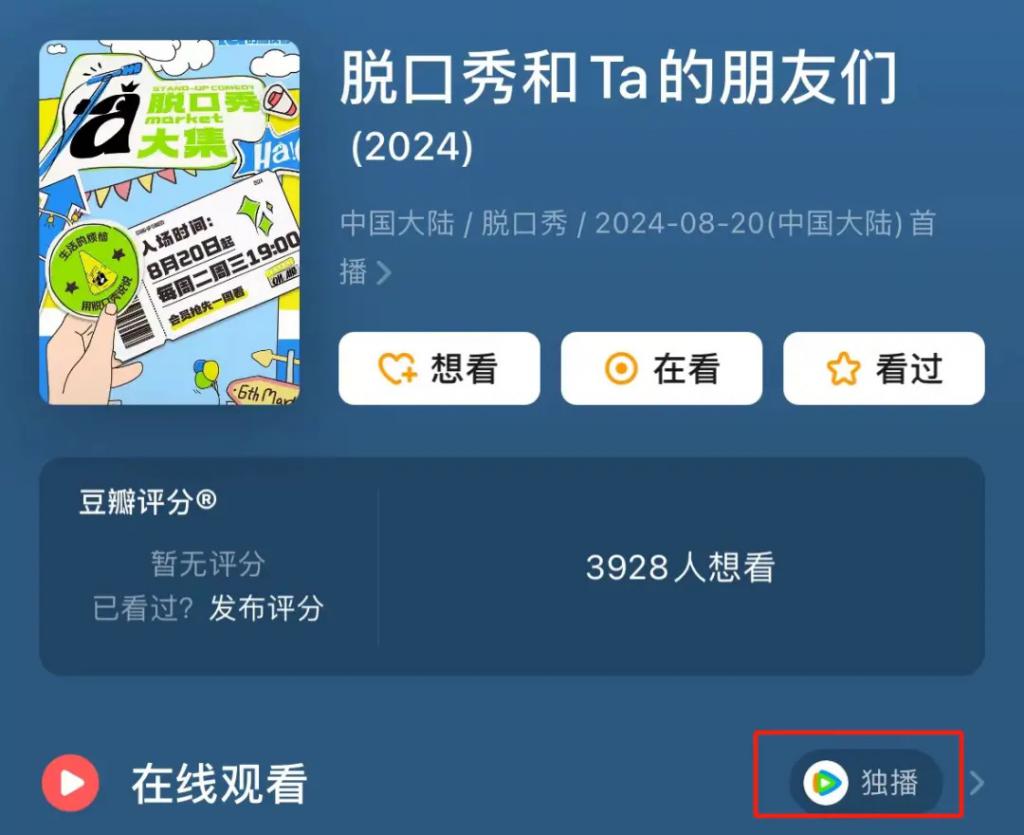Tap the red play icon beside 在线观看

click(x=71, y=783)
